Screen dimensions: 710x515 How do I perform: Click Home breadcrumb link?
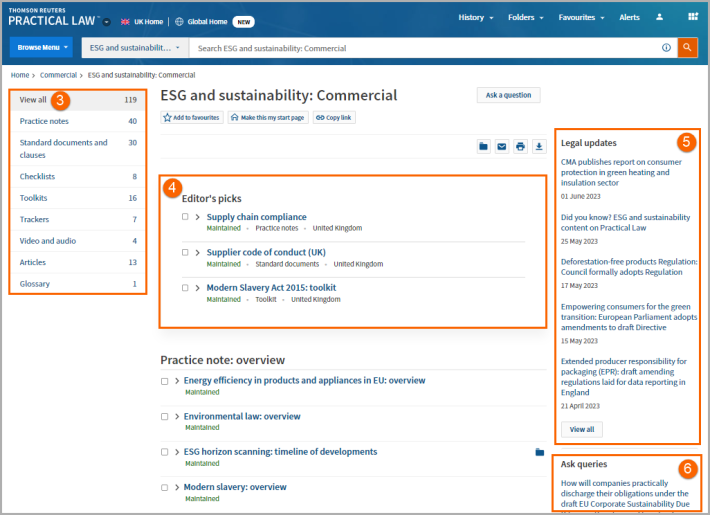point(20,75)
